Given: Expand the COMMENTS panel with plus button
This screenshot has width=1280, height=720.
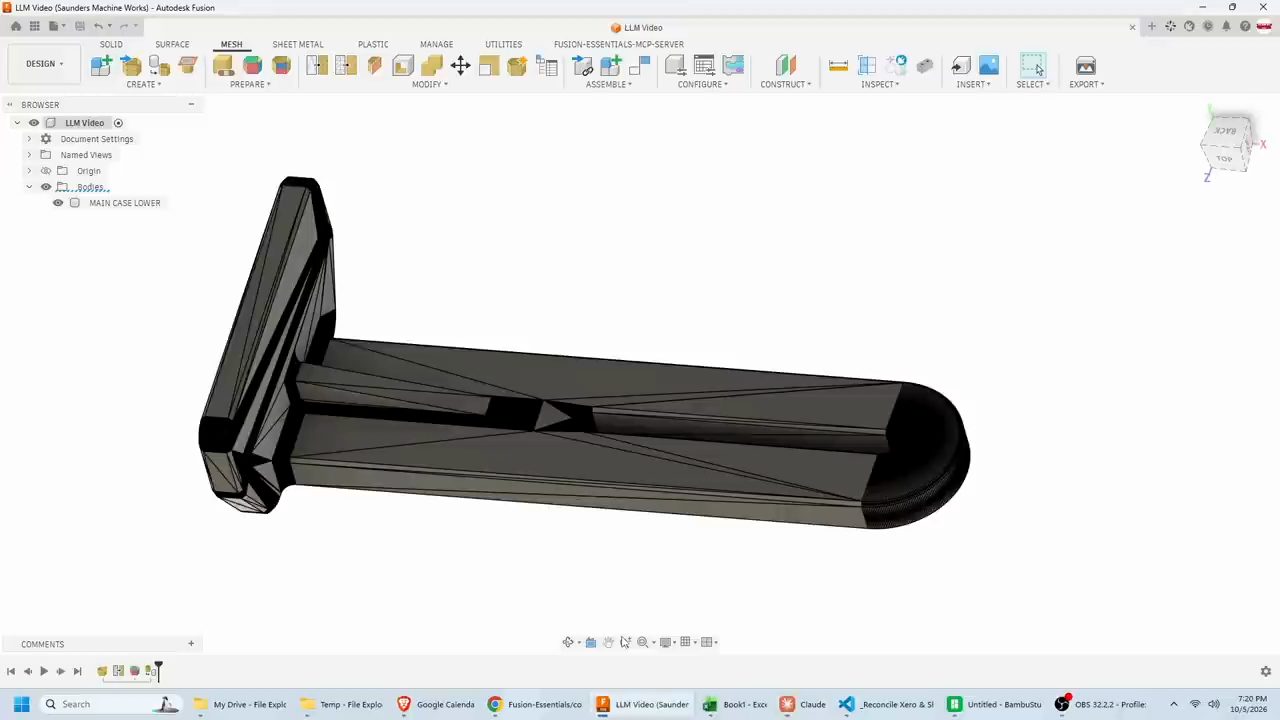Looking at the screenshot, I should 191,644.
